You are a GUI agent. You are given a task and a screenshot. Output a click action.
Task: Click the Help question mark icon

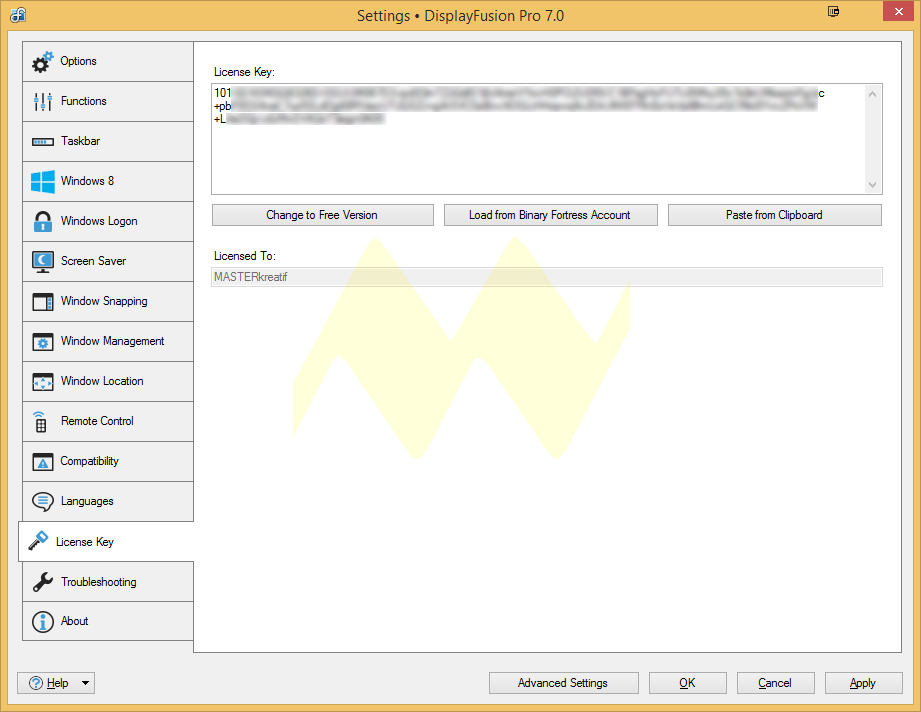pyautogui.click(x=36, y=683)
